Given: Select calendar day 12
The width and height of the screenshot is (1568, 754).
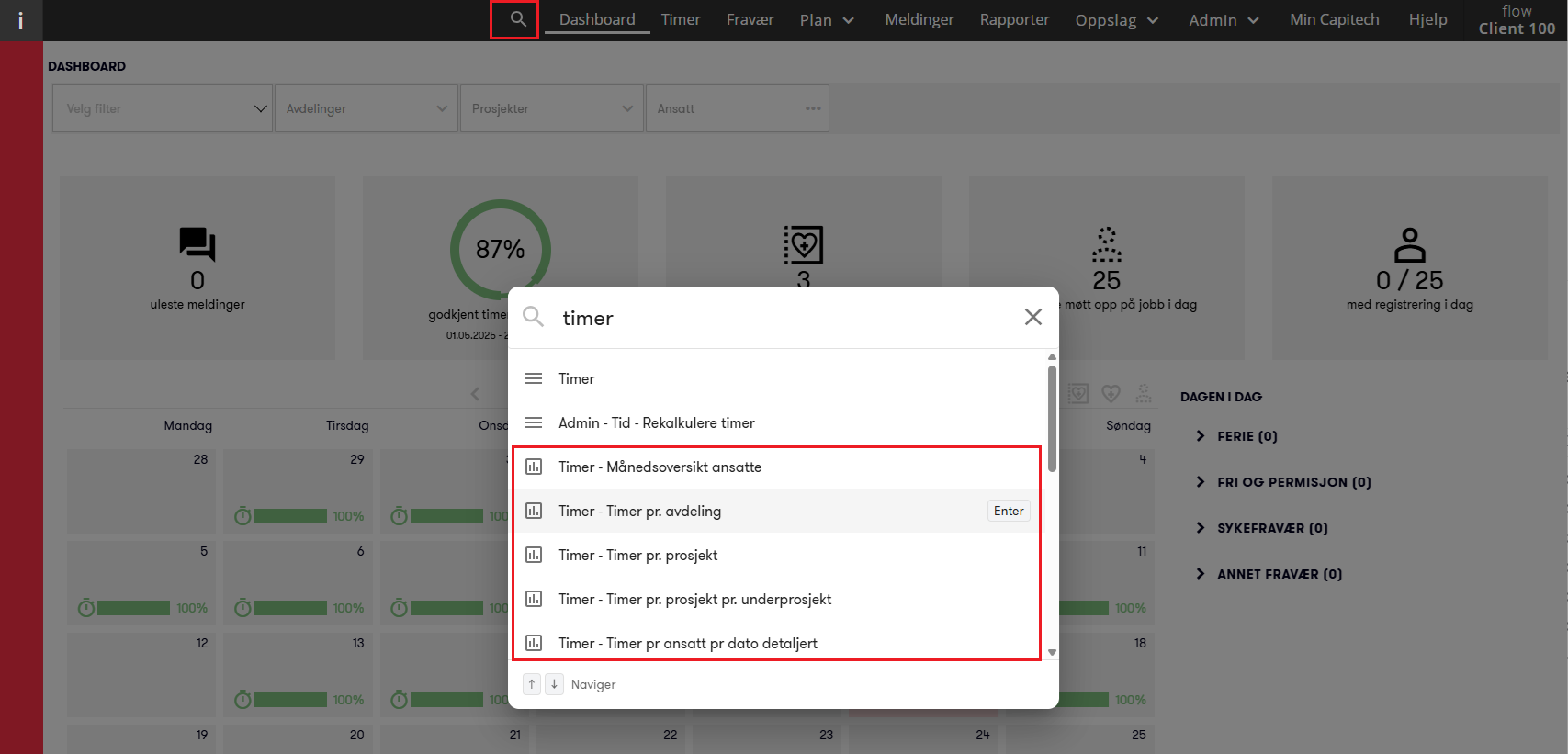Looking at the screenshot, I should [141, 675].
